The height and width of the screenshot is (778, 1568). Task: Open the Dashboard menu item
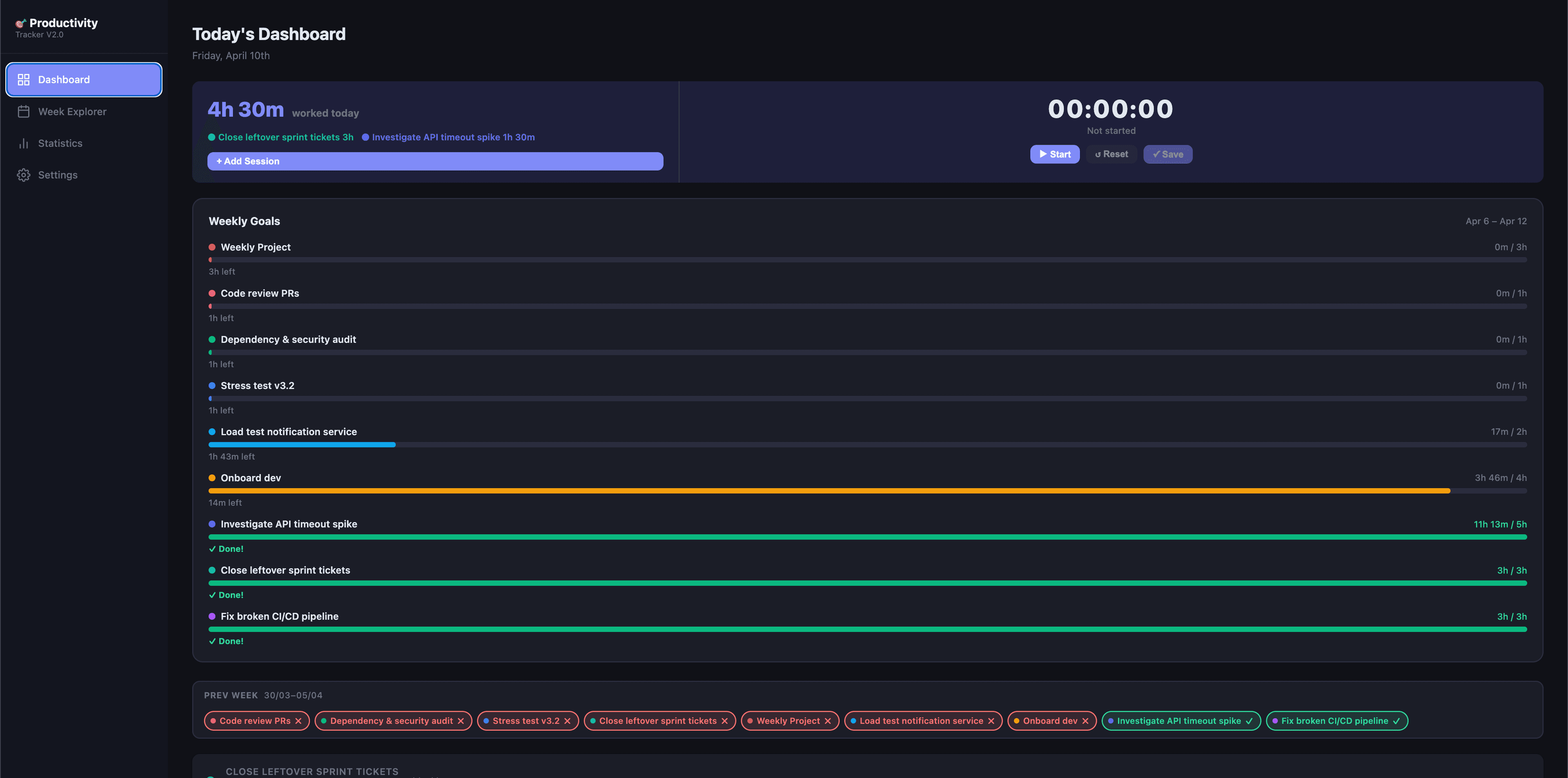pyautogui.click(x=84, y=80)
